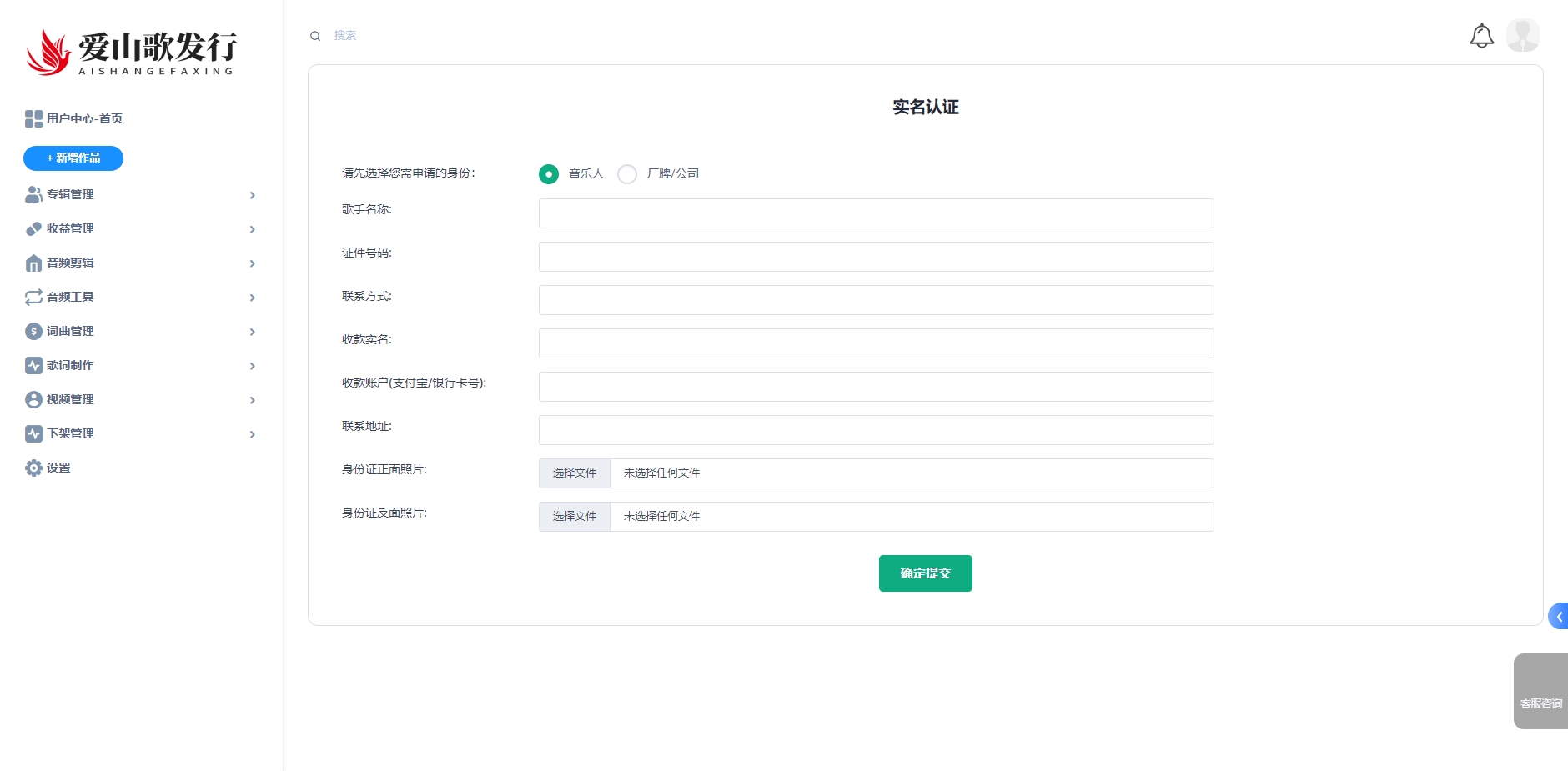Focus the 歌手名称 input field

tap(876, 213)
